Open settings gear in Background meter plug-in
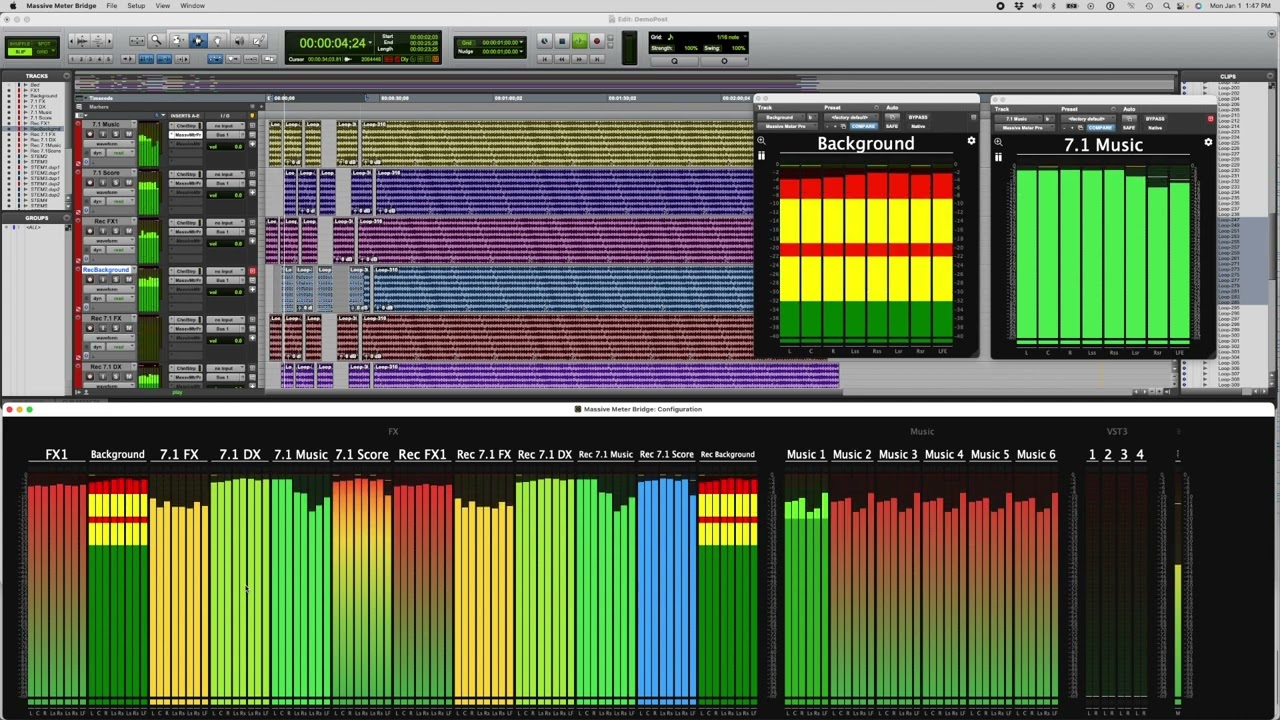This screenshot has height=720, width=1280. [971, 142]
